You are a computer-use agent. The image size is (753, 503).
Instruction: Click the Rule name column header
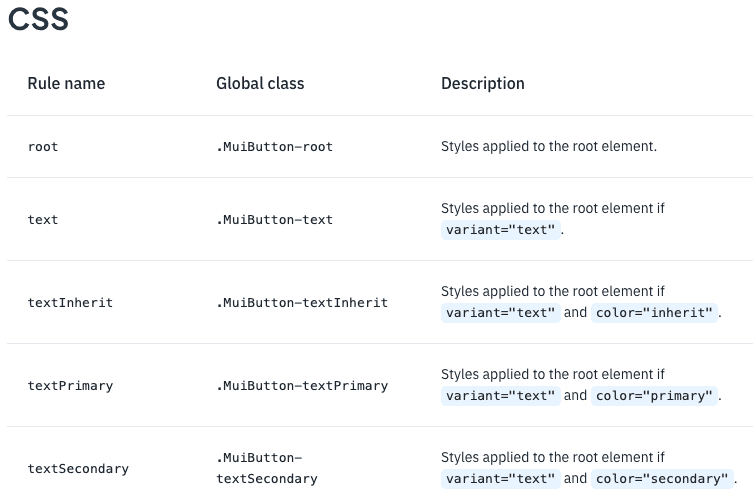[66, 83]
